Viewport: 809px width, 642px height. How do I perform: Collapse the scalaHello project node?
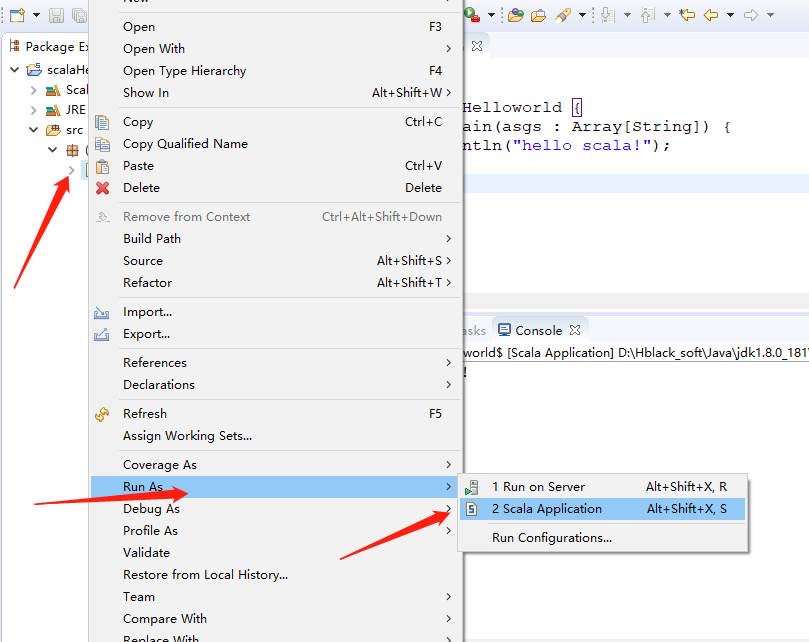coord(15,70)
